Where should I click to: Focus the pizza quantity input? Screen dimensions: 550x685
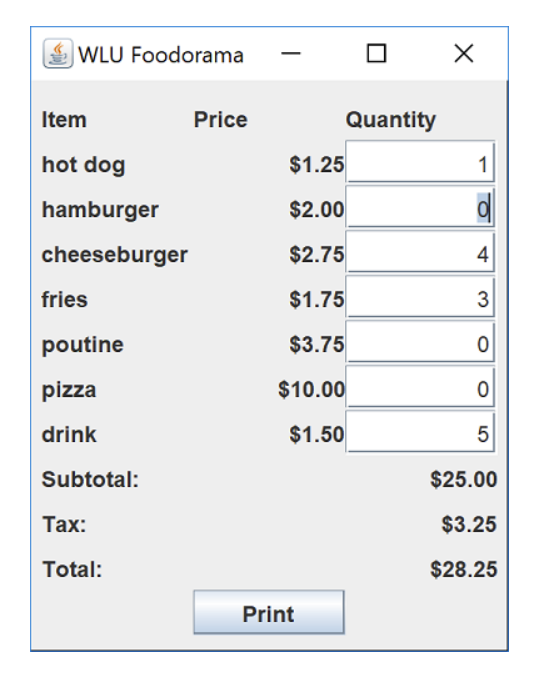point(420,387)
